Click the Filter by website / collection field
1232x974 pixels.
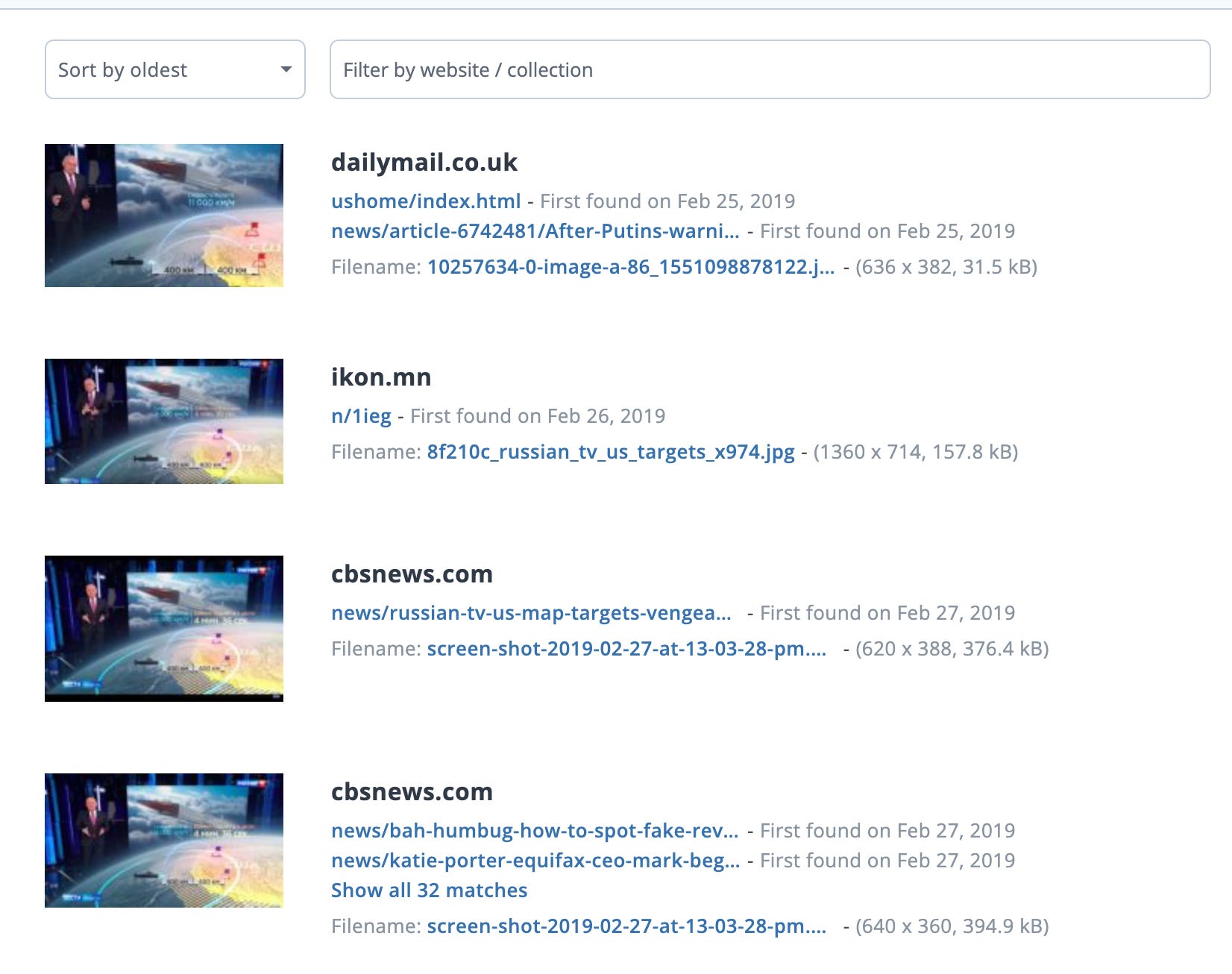tap(770, 69)
